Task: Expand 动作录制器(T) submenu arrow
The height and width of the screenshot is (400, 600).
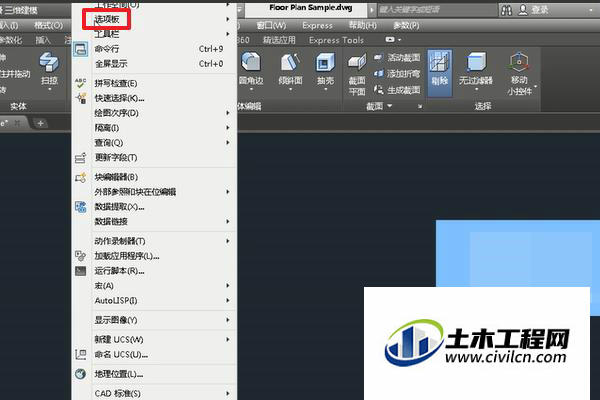Action: pyautogui.click(x=228, y=241)
